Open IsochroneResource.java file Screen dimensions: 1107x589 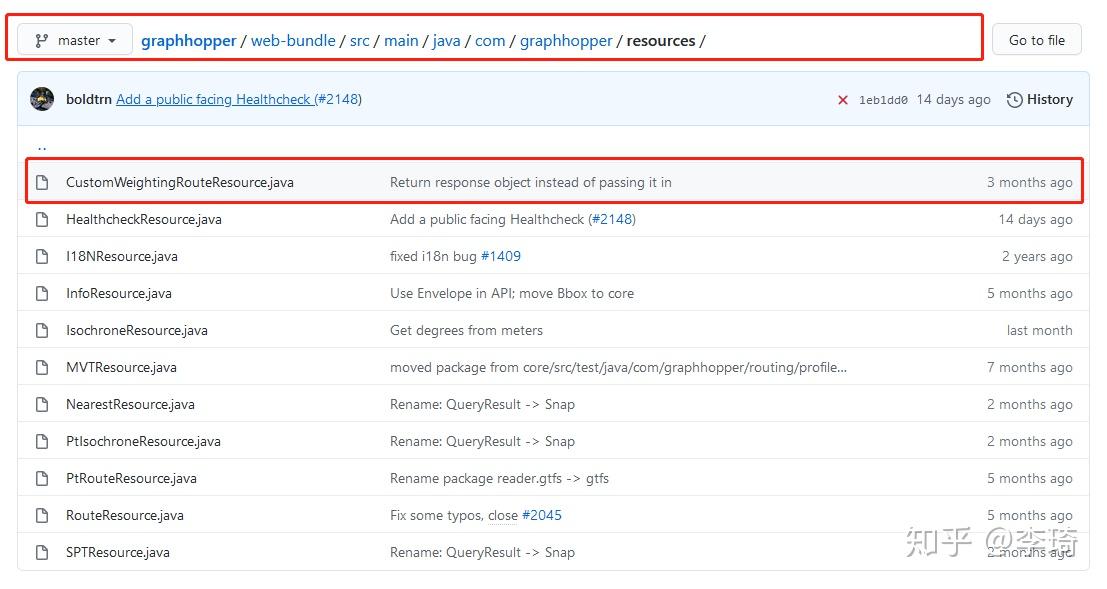click(x=137, y=331)
